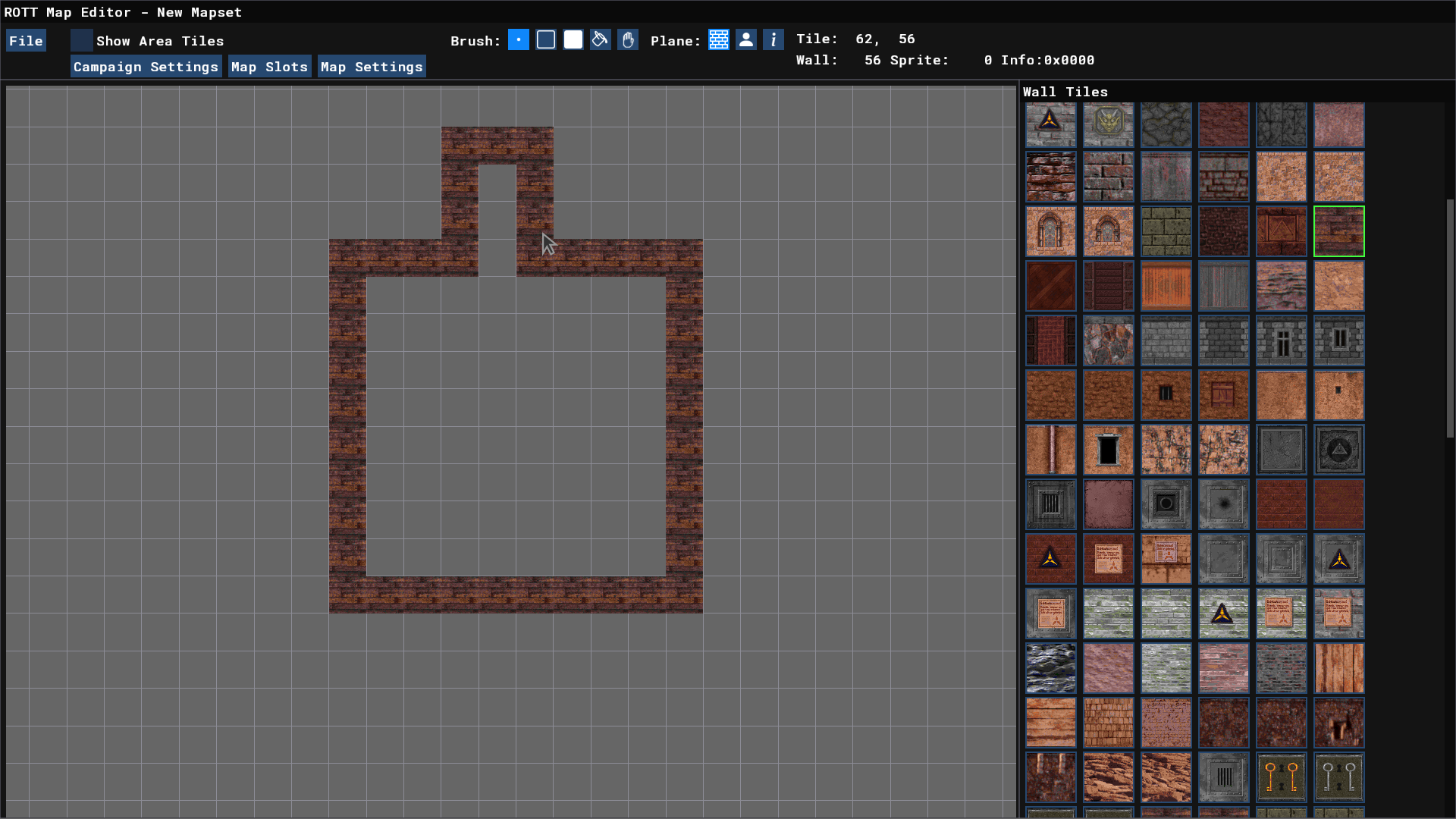The image size is (1456, 819).
Task: Open Map Settings
Action: [x=372, y=67]
